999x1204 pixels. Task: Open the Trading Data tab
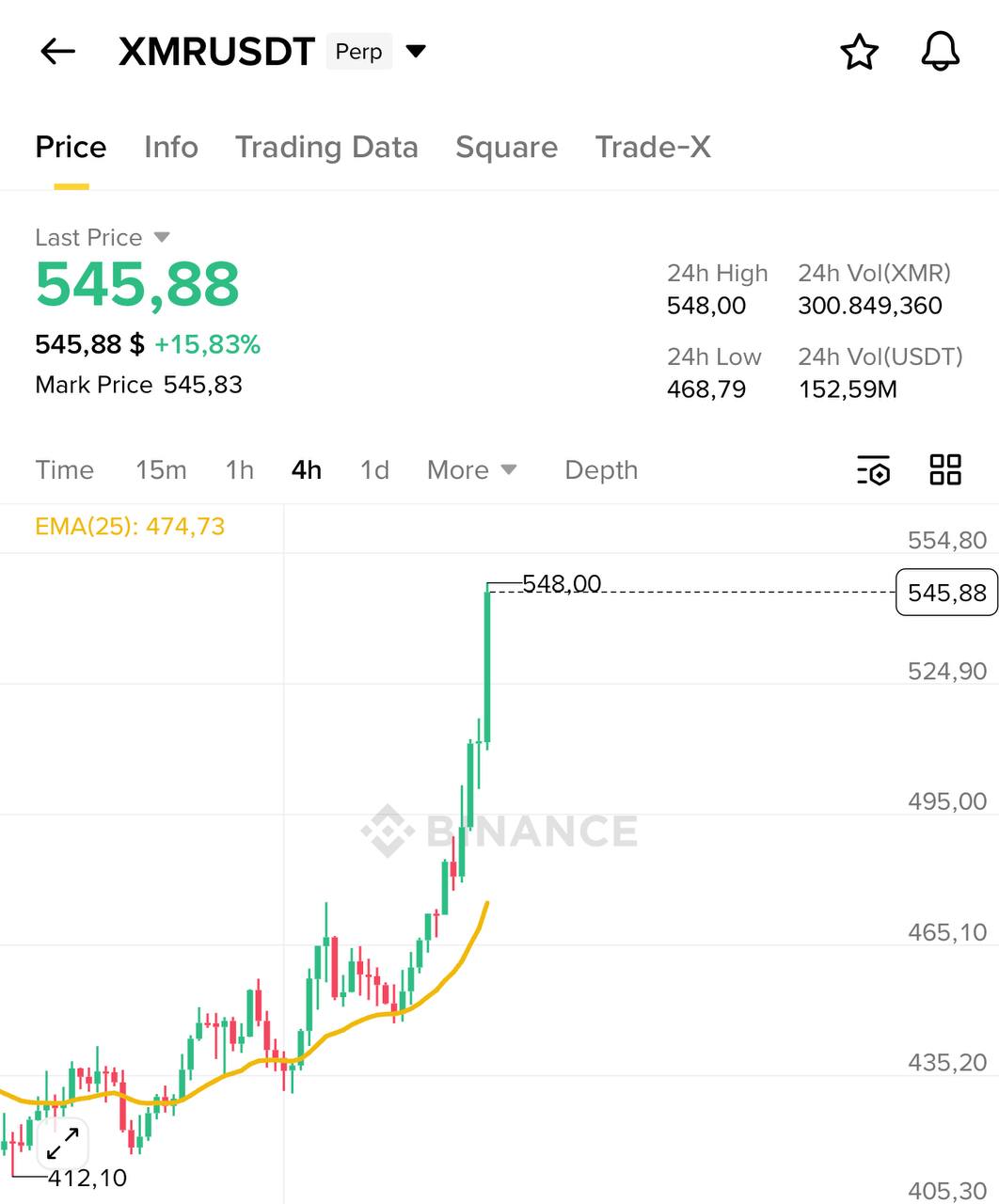[326, 147]
